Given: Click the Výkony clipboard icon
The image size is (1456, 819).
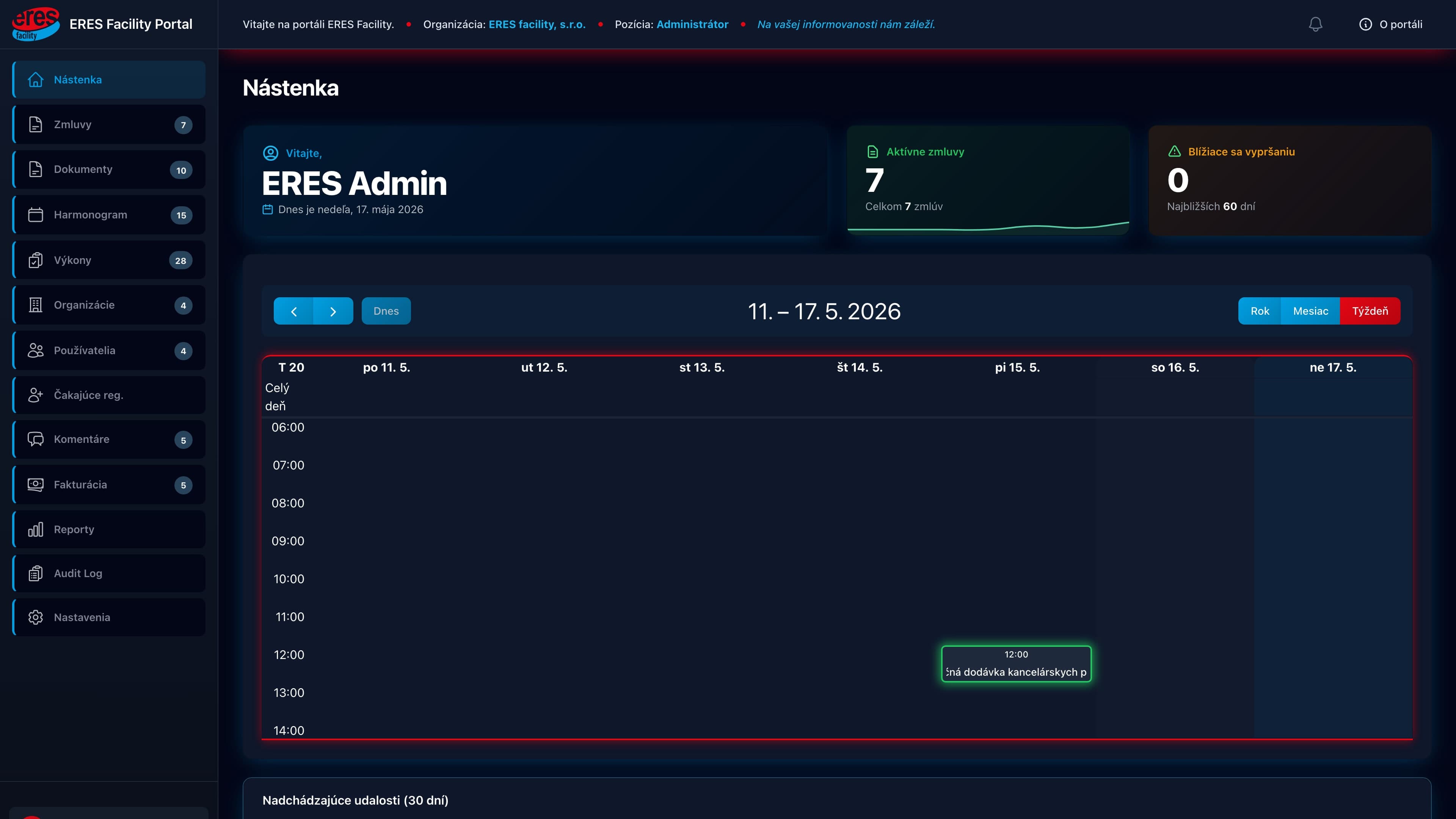Looking at the screenshot, I should pyautogui.click(x=36, y=260).
